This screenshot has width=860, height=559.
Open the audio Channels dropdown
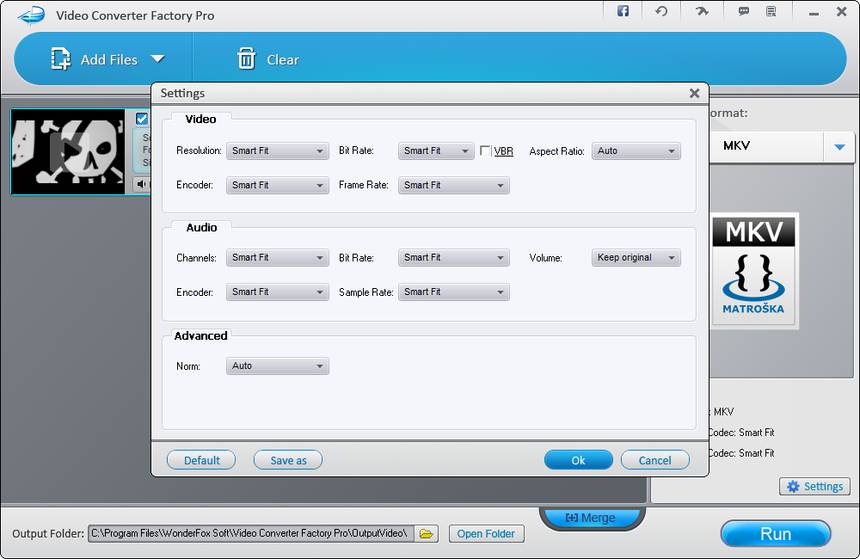278,258
